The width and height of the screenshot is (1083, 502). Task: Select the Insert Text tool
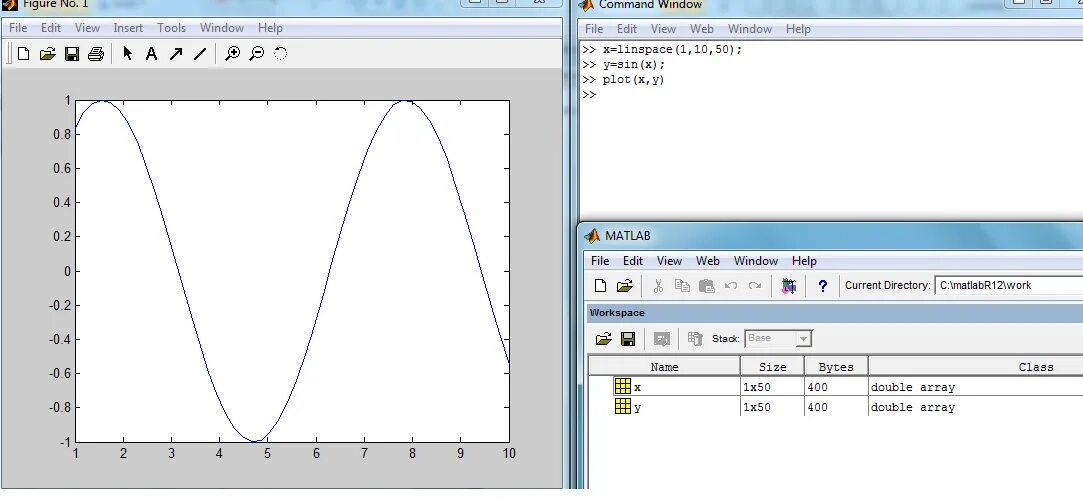click(x=151, y=53)
